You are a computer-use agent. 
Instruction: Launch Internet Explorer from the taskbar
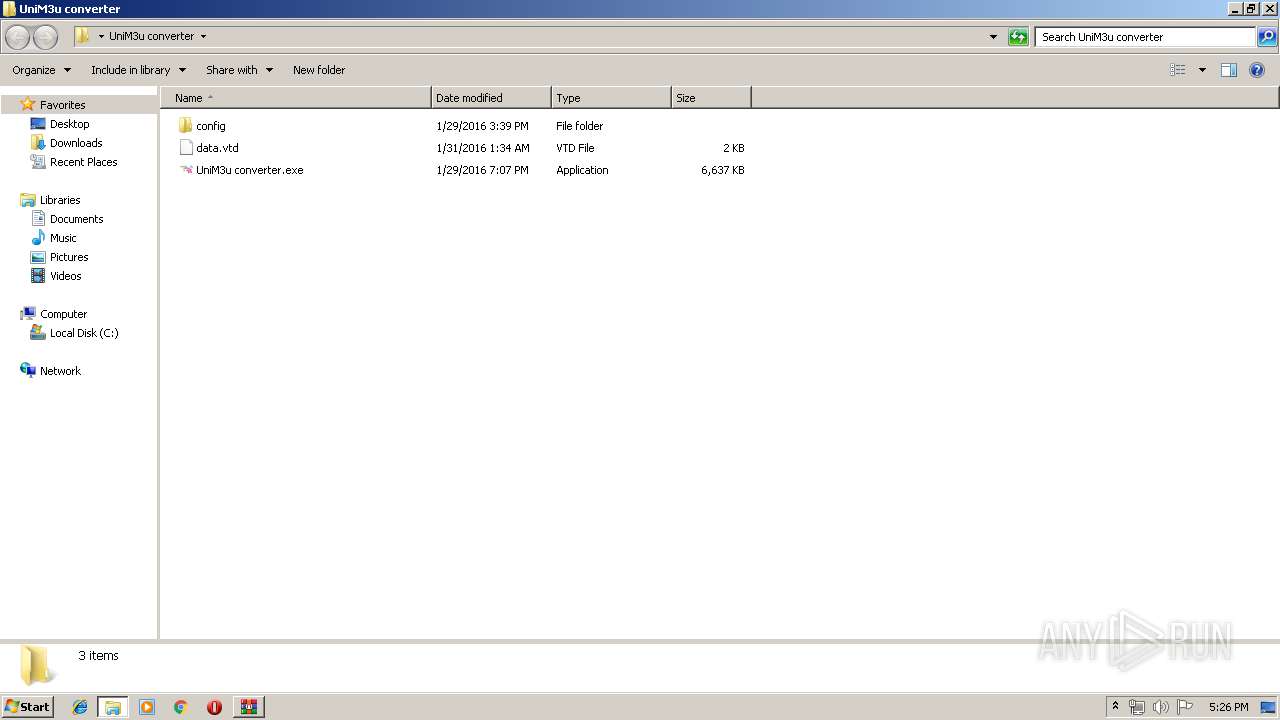[80, 707]
